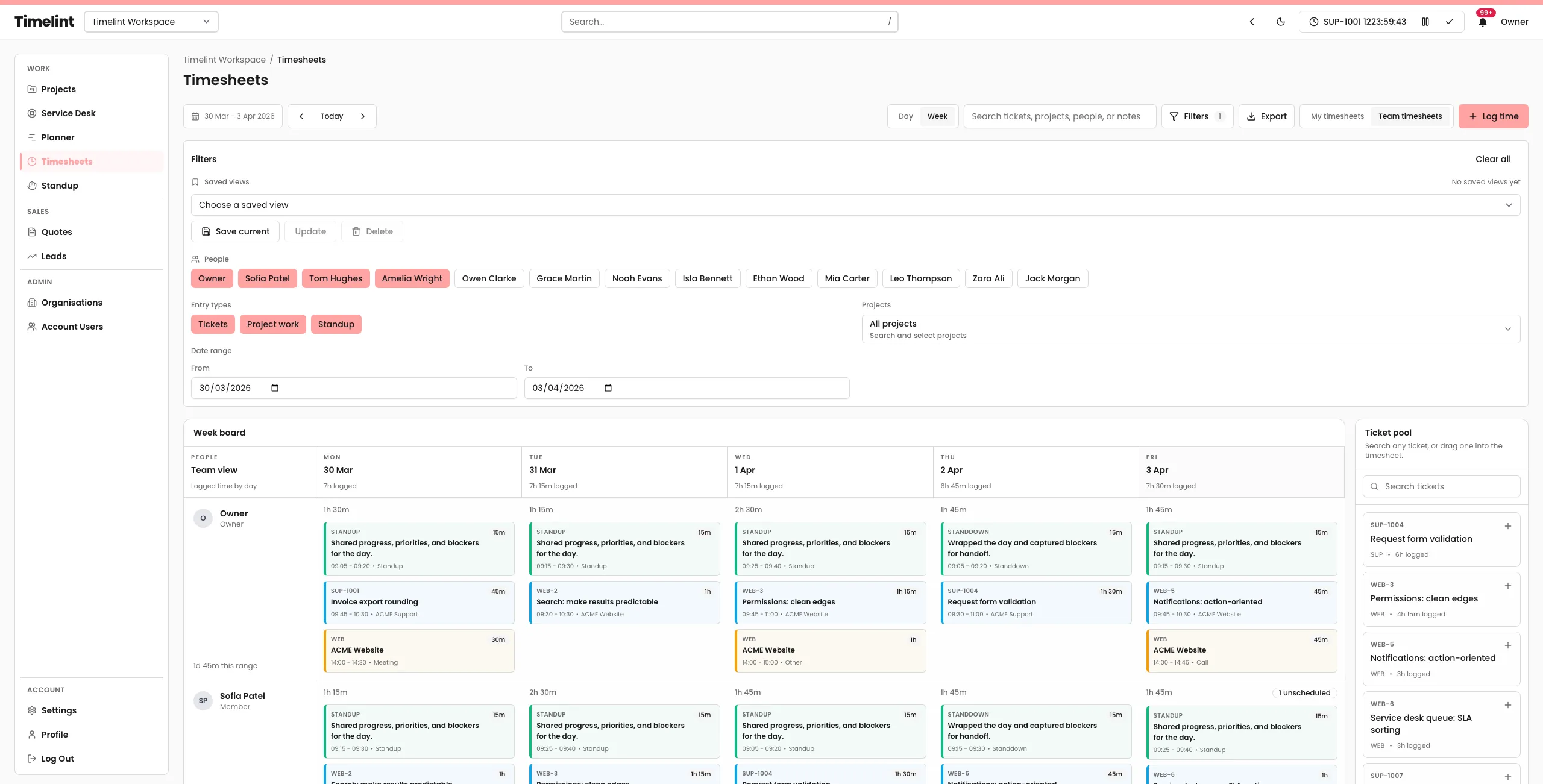The width and height of the screenshot is (1543, 784).
Task: Open Projects in the sidebar
Action: point(92,89)
